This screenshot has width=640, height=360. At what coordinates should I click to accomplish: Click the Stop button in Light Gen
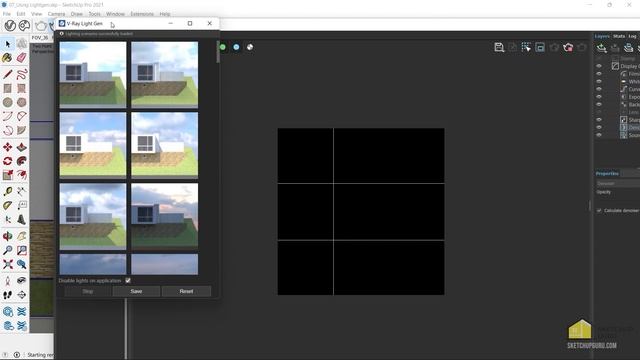coord(88,291)
